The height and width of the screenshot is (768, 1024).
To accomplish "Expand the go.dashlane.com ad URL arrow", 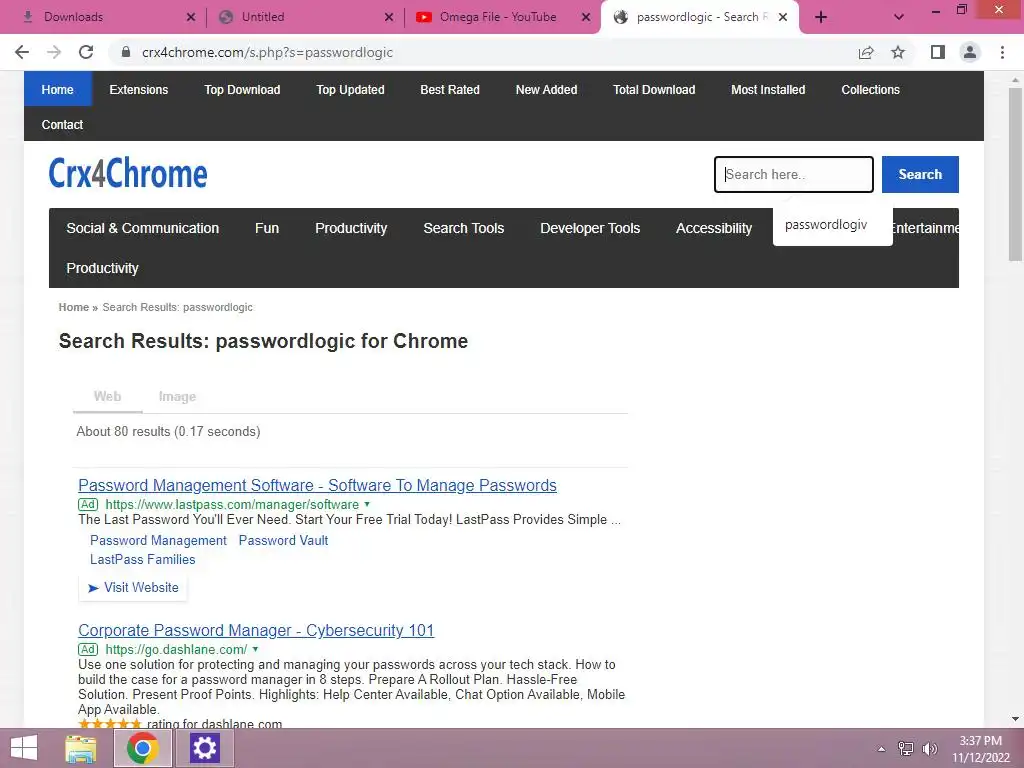I will click(x=255, y=649).
